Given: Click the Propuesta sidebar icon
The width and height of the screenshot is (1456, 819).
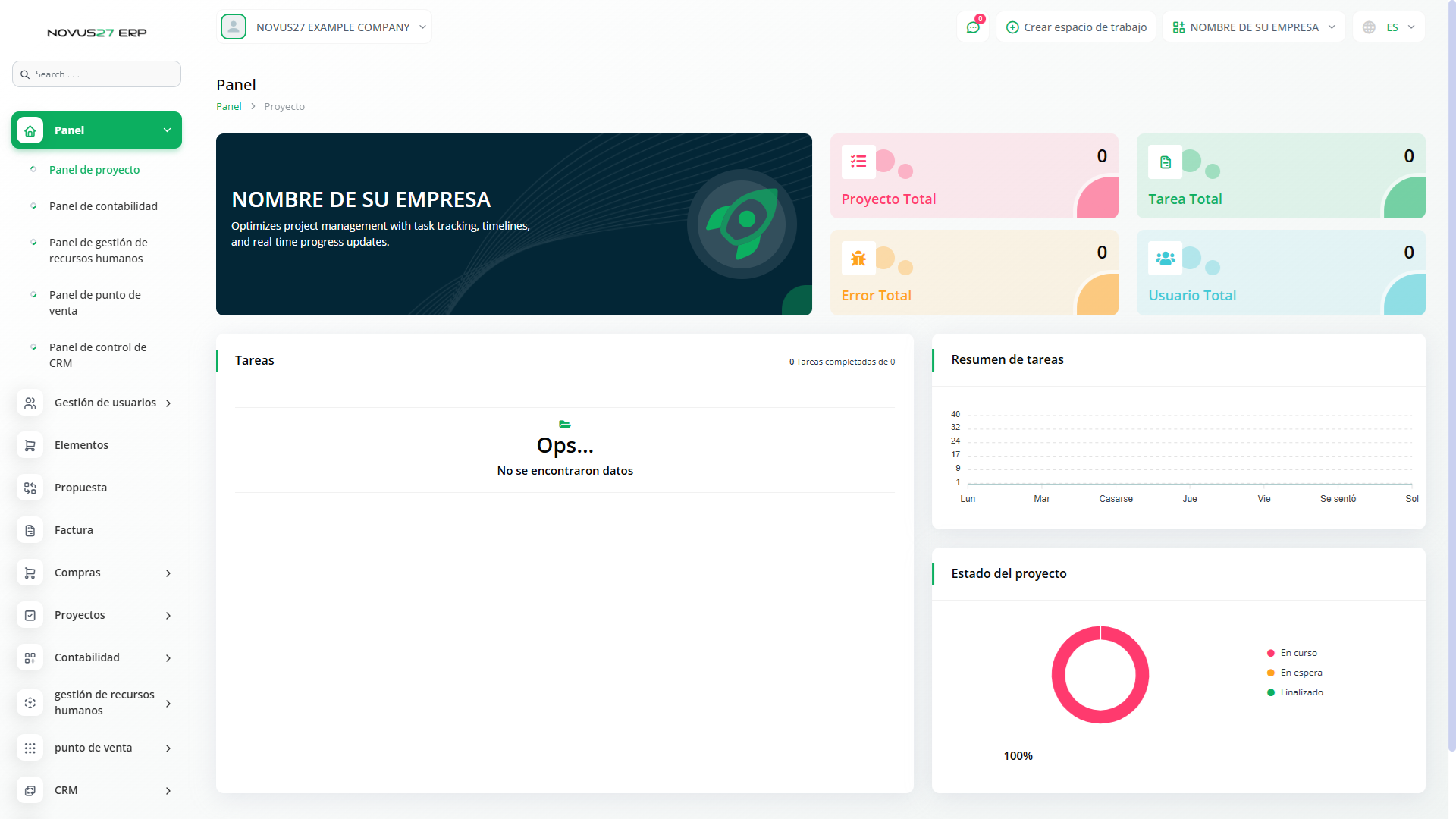Looking at the screenshot, I should click(x=30, y=488).
